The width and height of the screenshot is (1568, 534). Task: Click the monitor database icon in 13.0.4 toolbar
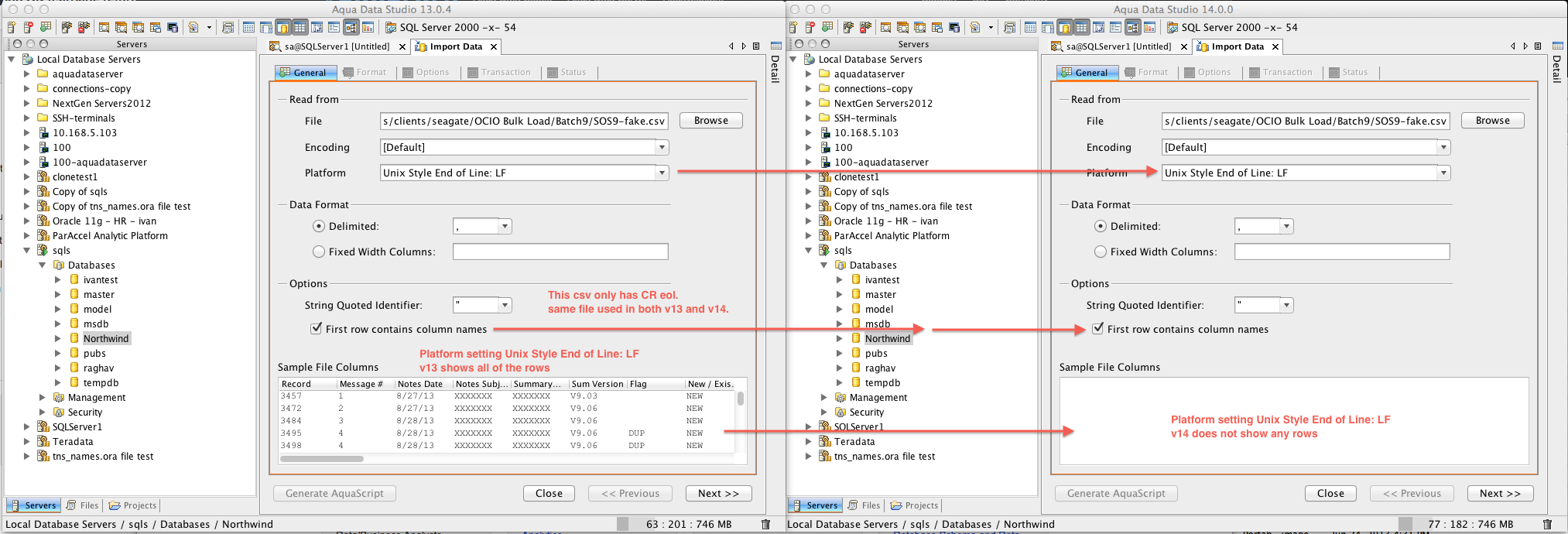173,27
